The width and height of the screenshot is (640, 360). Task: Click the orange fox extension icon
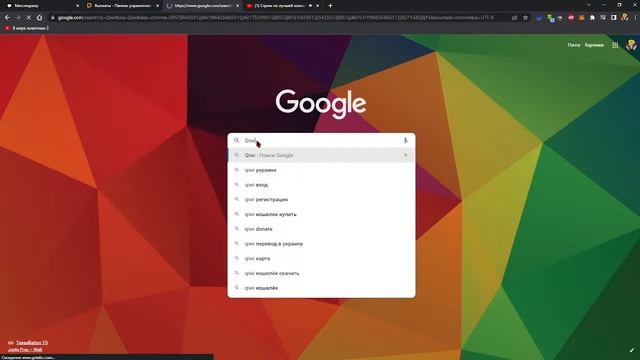coord(582,18)
